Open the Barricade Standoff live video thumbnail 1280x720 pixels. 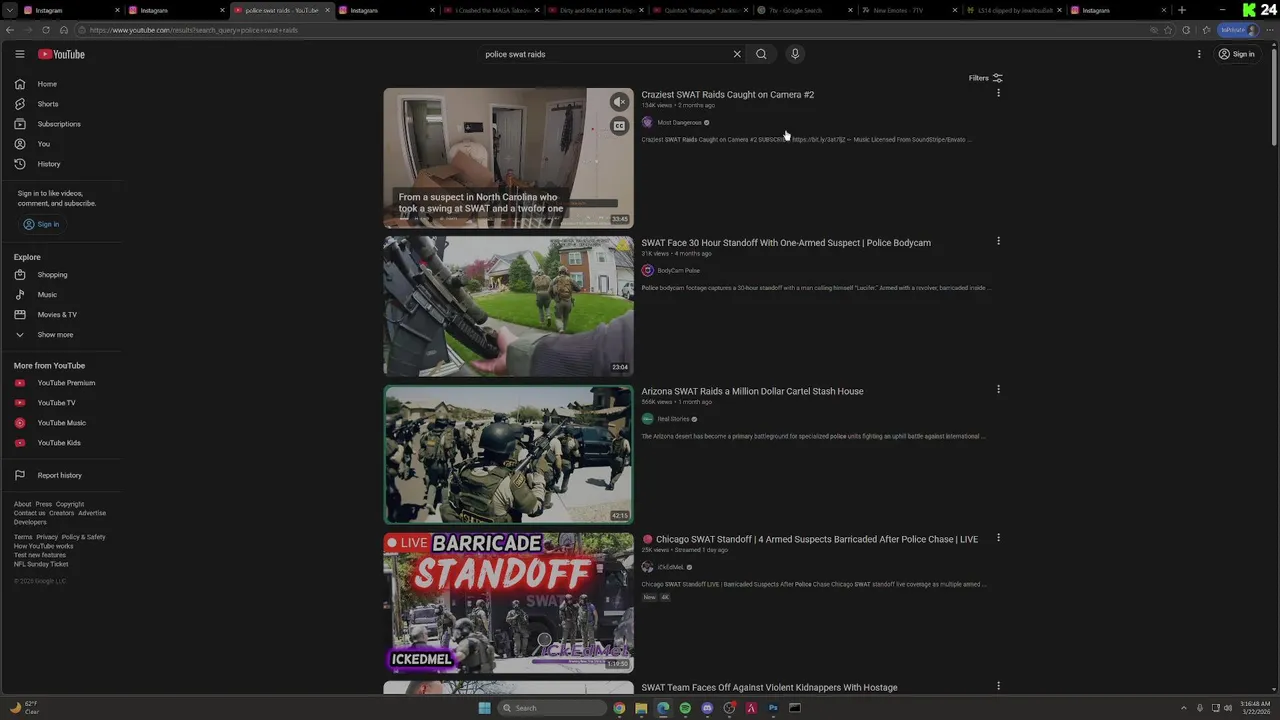click(x=508, y=602)
